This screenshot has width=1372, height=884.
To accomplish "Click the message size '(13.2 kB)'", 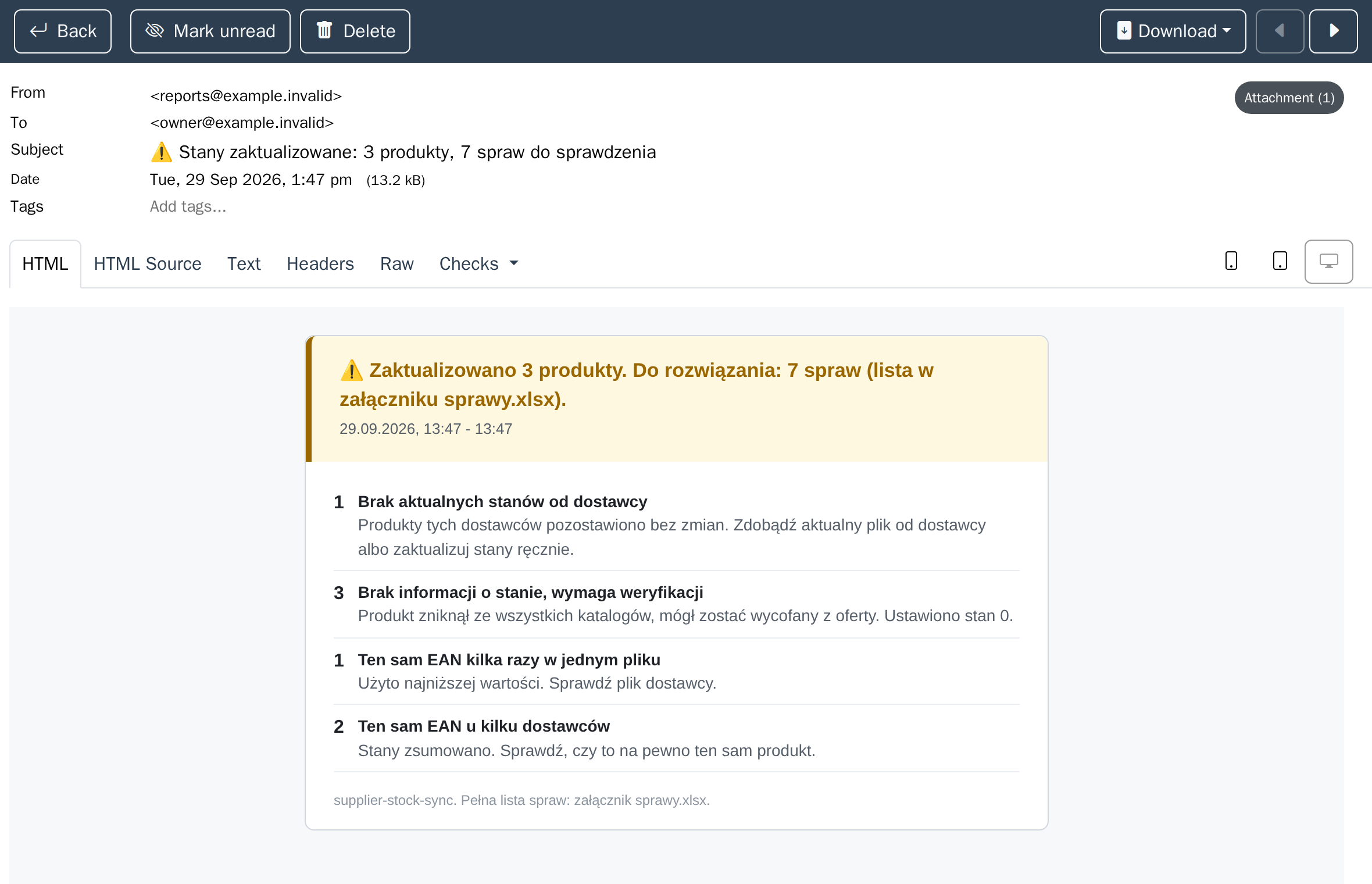I will click(x=396, y=180).
